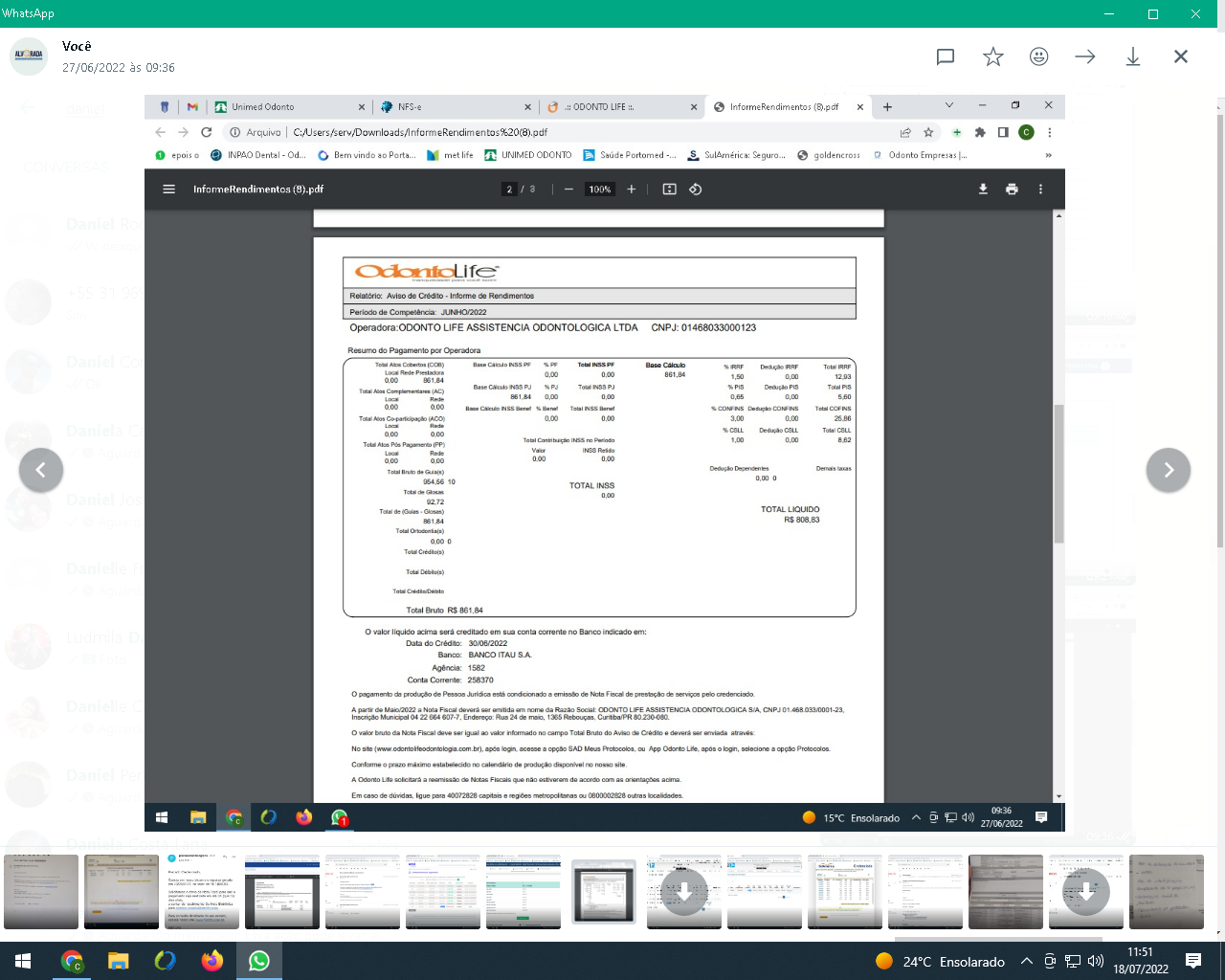Star this message with the star icon
This screenshot has height=980, width=1225.
992,56
